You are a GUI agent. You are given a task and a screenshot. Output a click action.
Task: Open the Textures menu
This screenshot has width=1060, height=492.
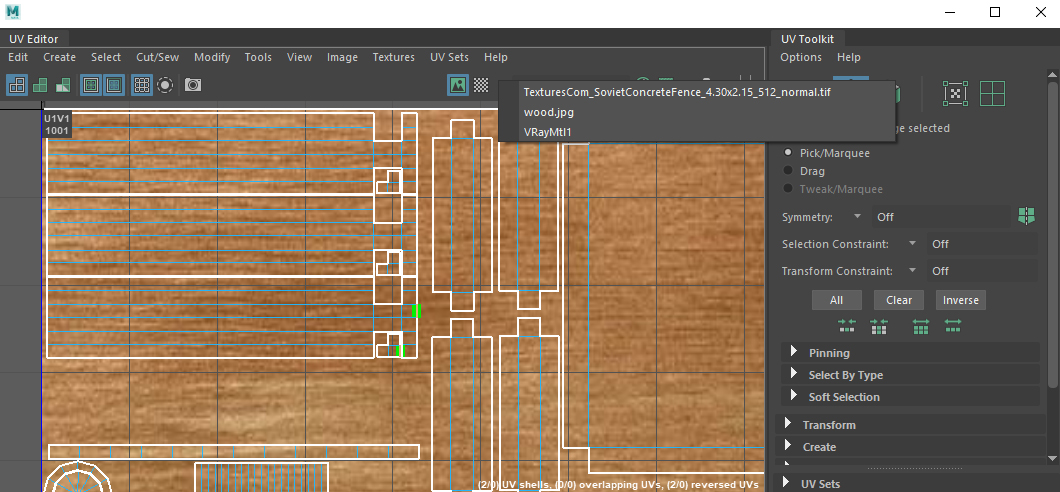(393, 57)
